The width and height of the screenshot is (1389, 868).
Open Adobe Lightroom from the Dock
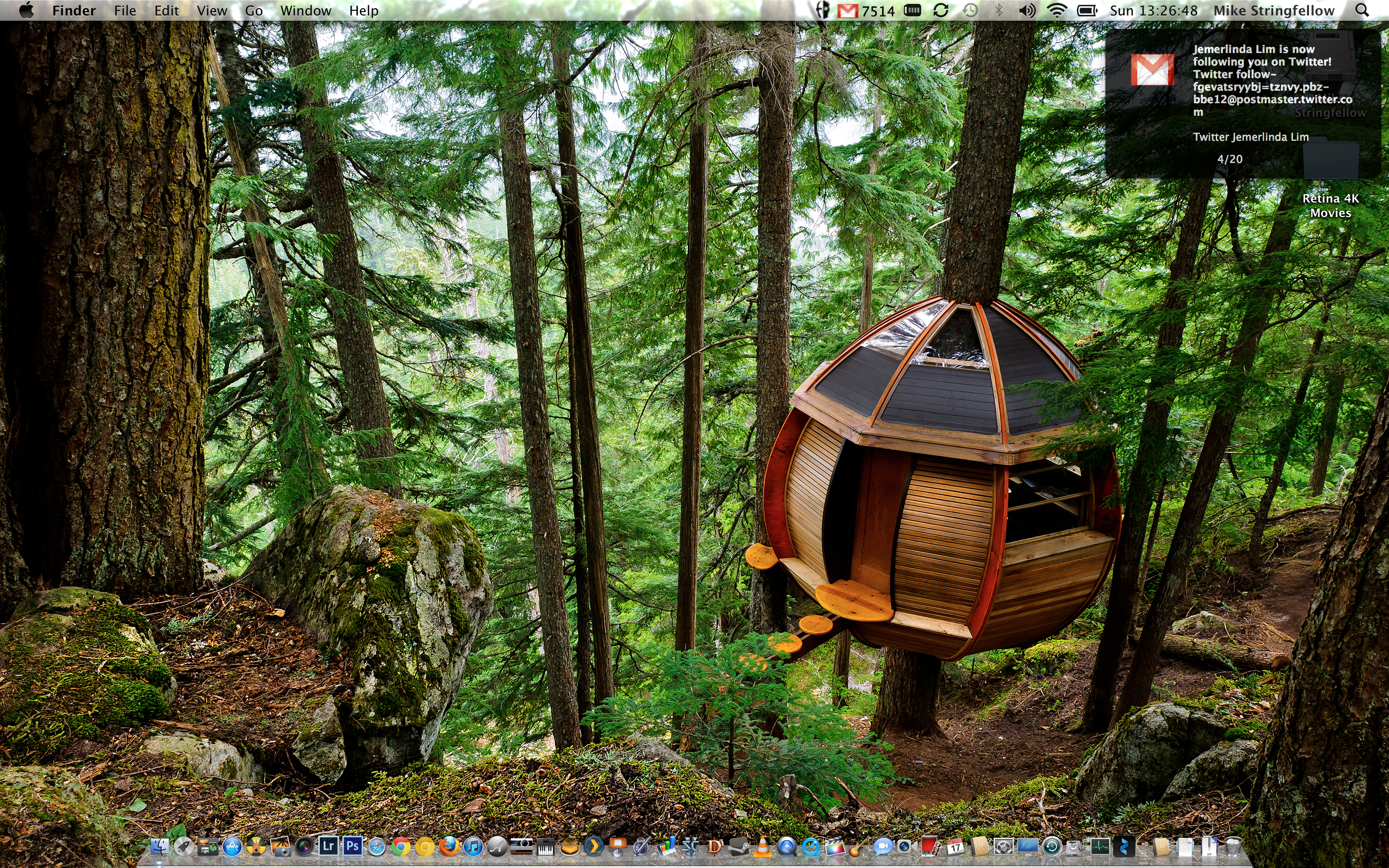coord(328,846)
